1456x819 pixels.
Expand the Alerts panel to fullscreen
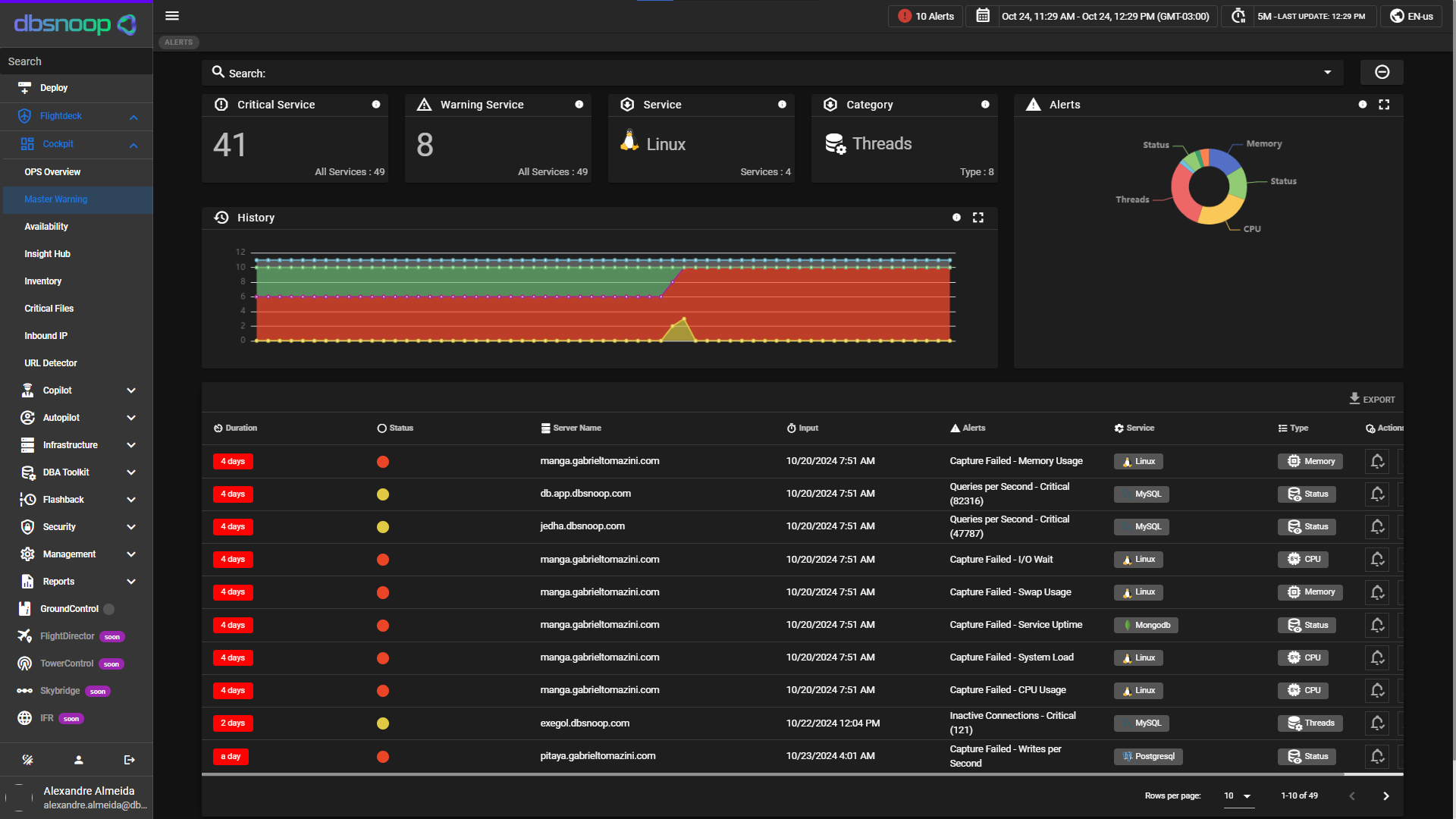coord(1384,105)
